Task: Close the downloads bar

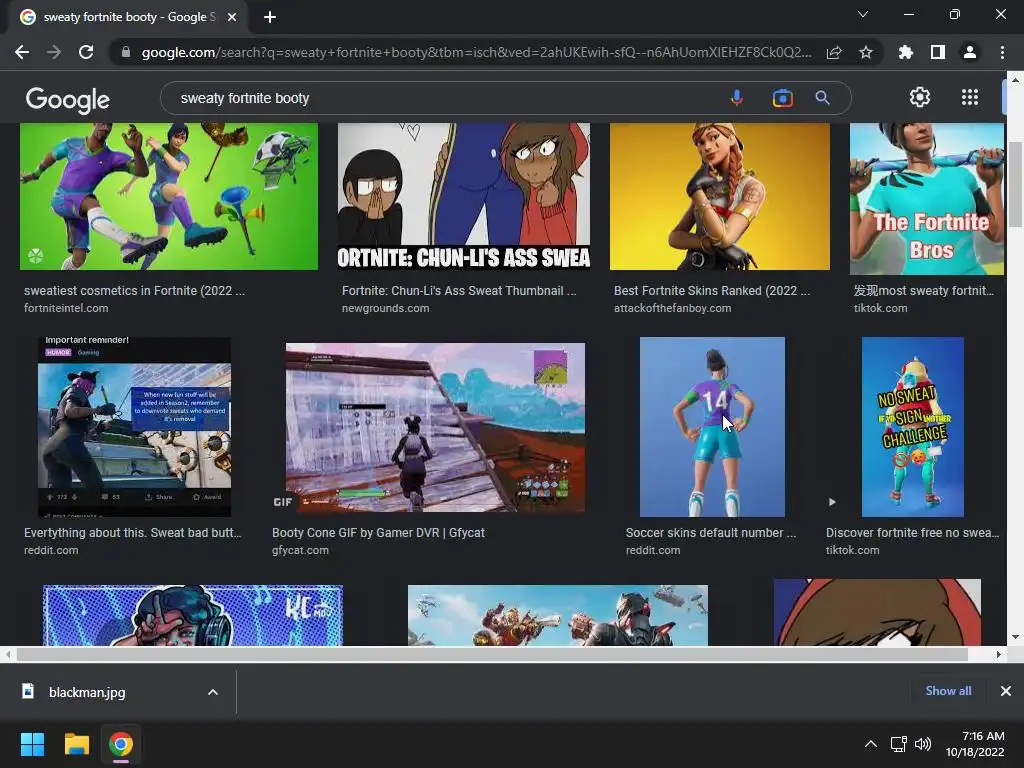Action: [x=1006, y=691]
